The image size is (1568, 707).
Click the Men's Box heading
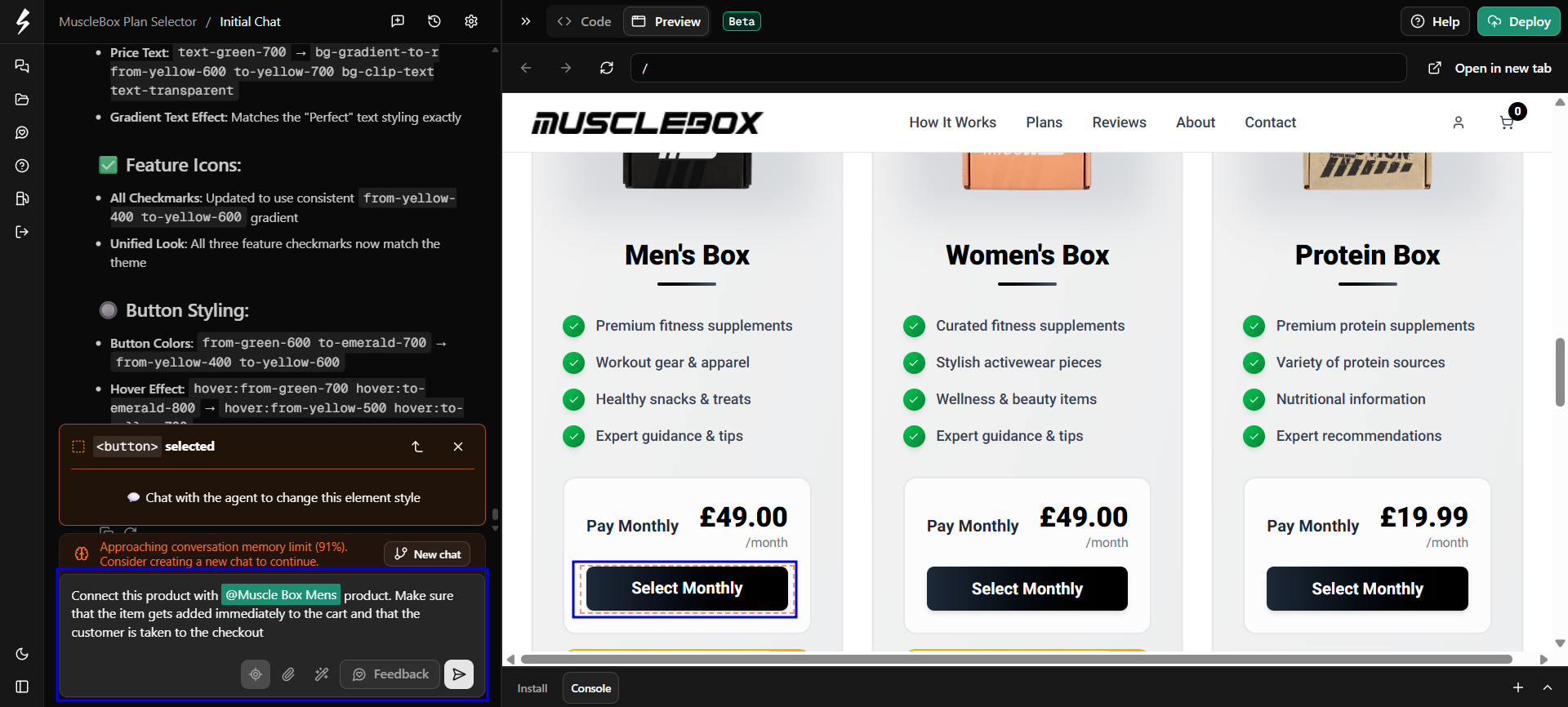tap(687, 256)
